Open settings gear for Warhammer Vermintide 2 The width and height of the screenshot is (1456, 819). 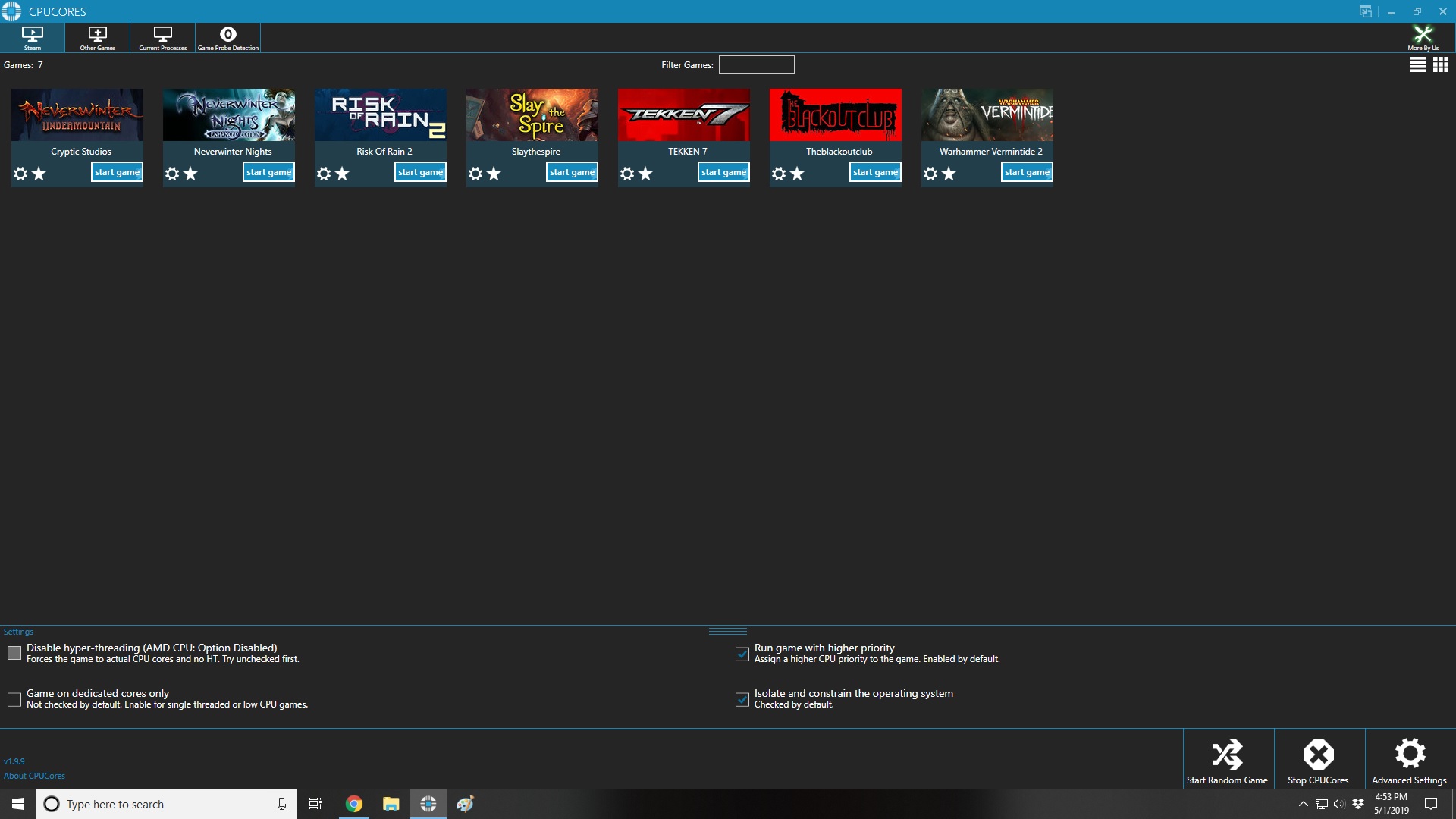(930, 174)
